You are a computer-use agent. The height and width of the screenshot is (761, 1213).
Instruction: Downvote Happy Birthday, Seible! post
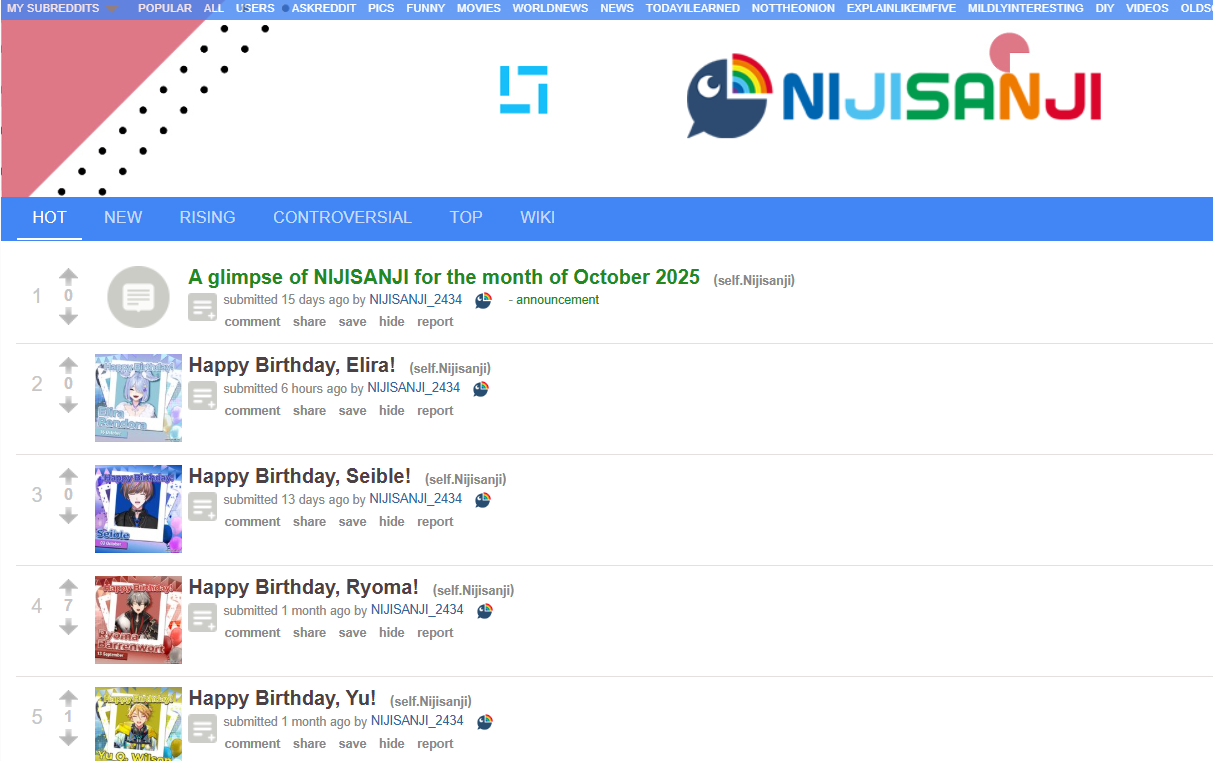click(68, 516)
